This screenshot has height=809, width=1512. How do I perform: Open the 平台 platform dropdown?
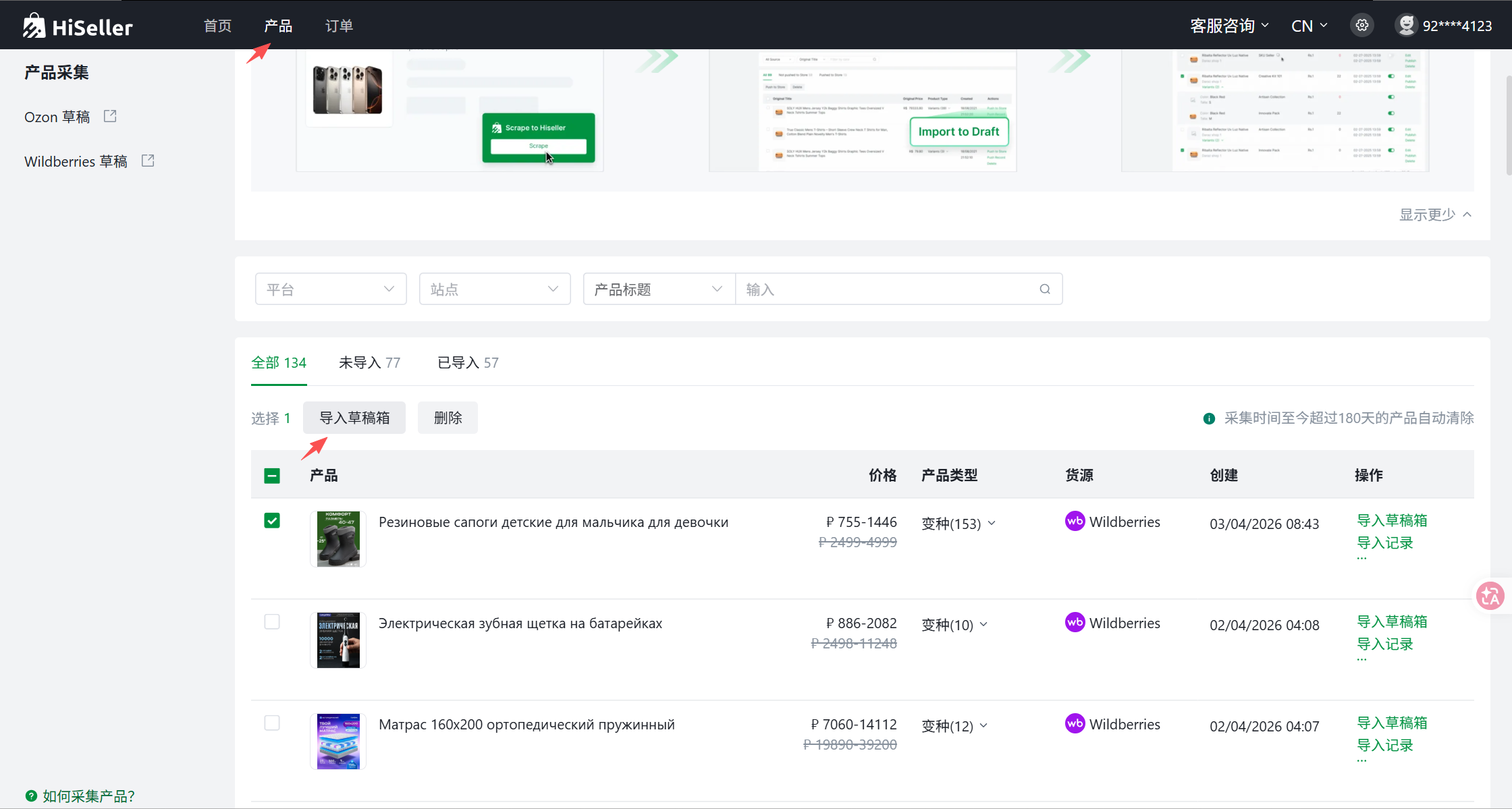pos(331,289)
